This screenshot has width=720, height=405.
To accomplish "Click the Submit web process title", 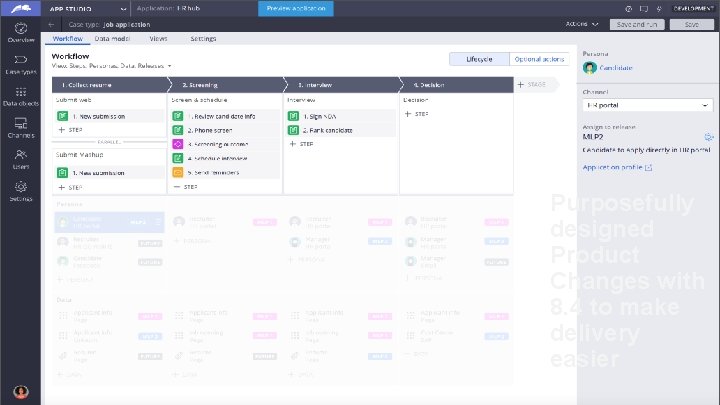I will pyautogui.click(x=73, y=100).
